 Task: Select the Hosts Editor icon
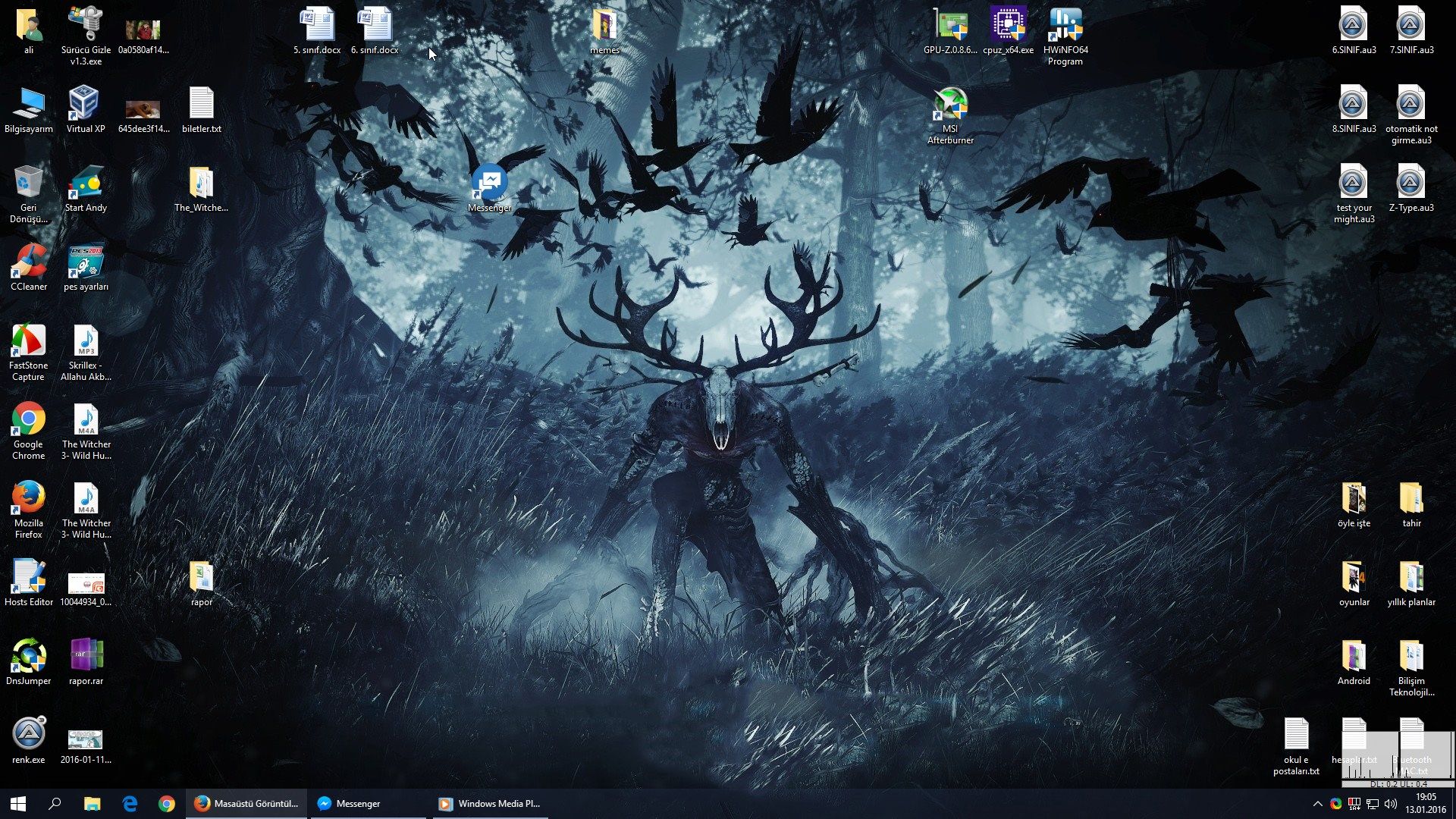(29, 578)
